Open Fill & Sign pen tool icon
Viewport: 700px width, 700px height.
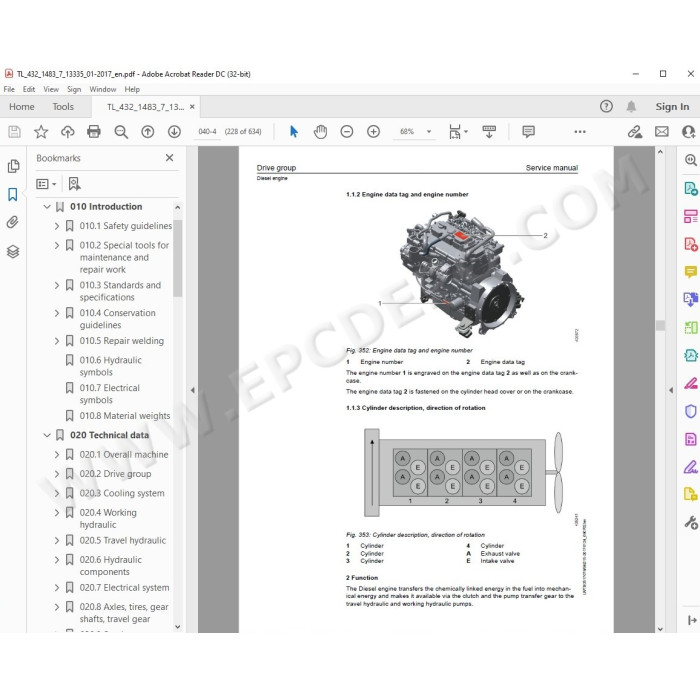691,467
